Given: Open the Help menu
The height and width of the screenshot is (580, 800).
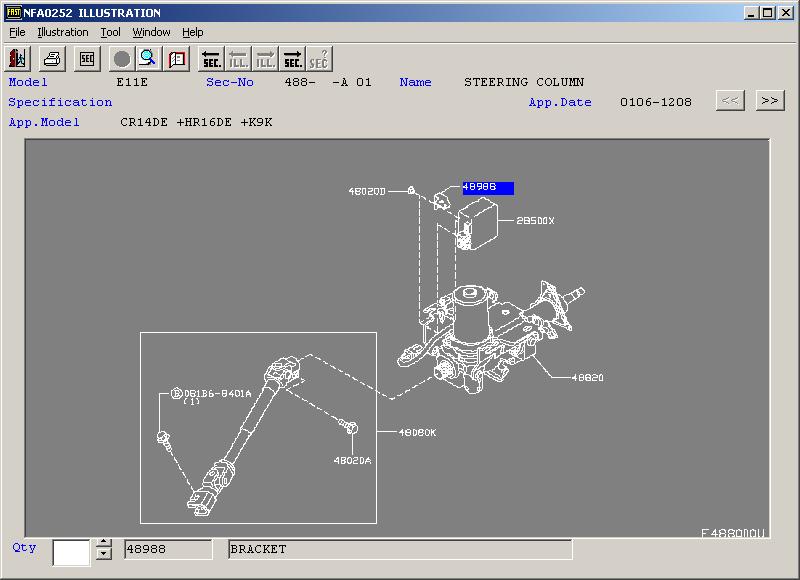Looking at the screenshot, I should (193, 32).
